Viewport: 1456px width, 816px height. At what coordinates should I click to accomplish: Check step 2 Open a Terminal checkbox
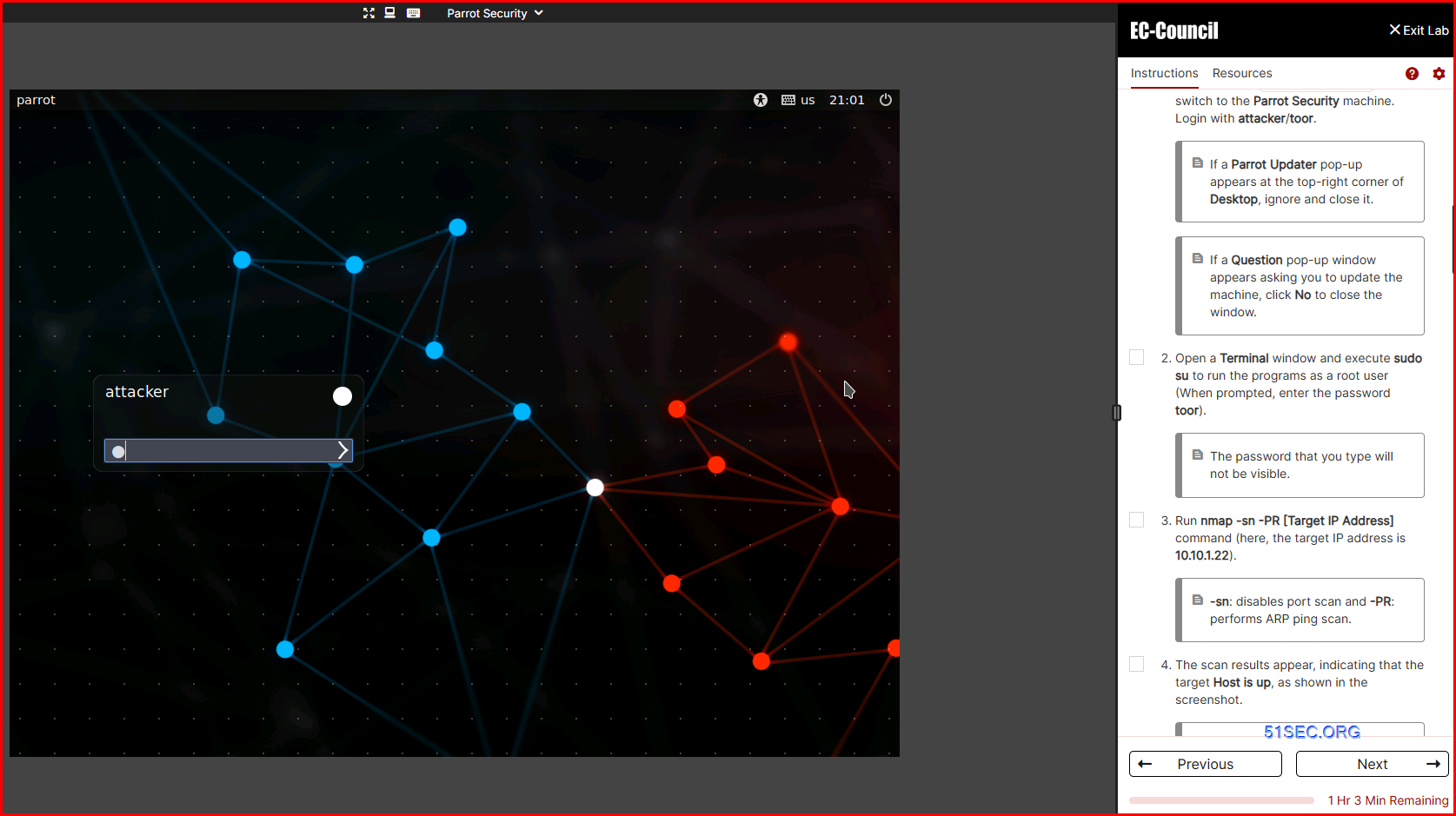pos(1136,357)
